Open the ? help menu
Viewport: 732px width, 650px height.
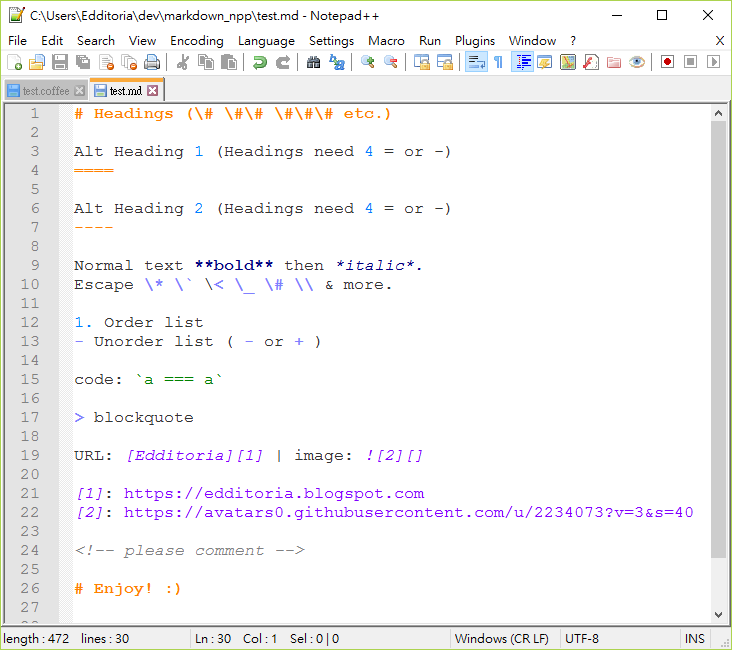[573, 41]
